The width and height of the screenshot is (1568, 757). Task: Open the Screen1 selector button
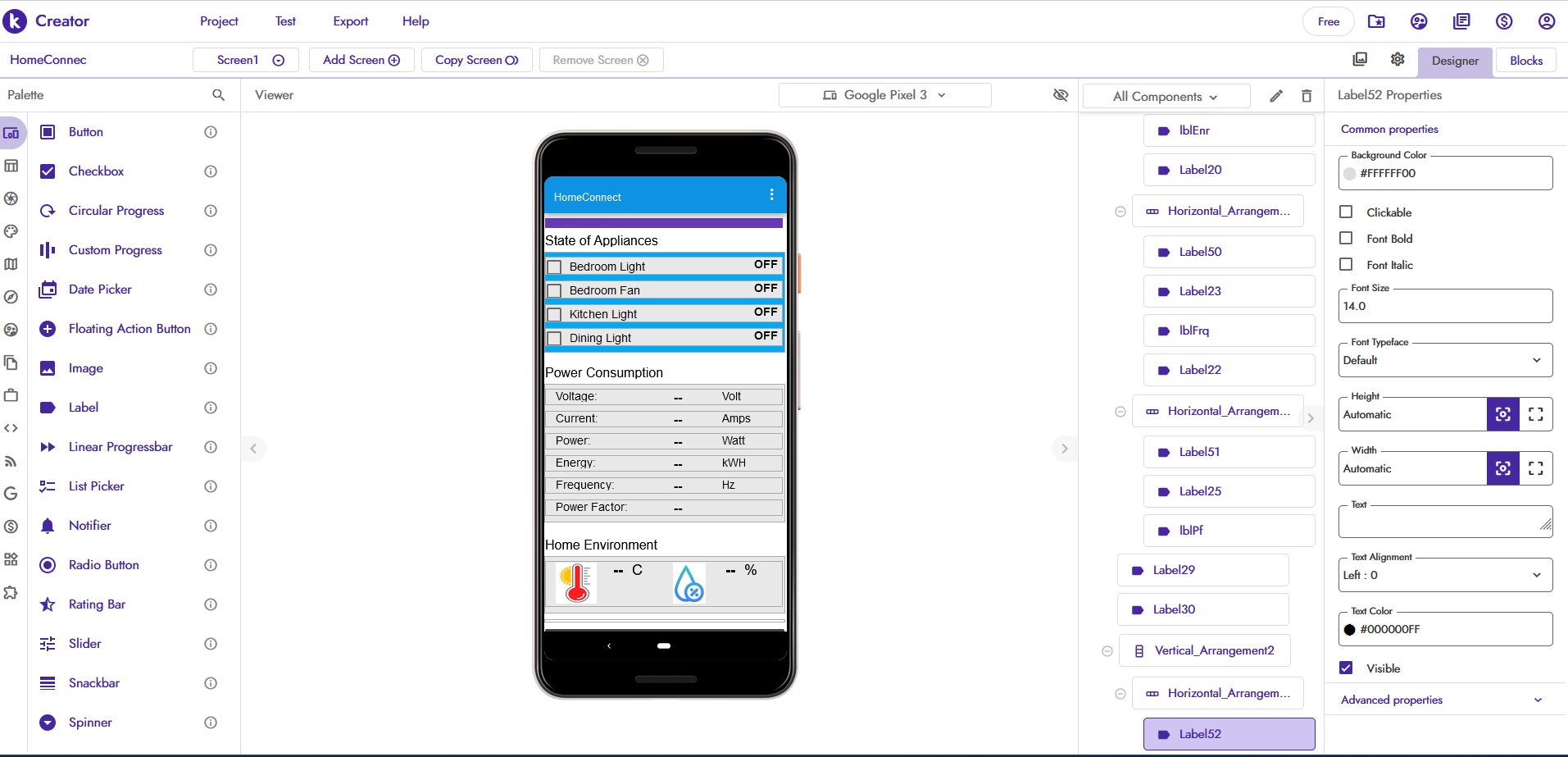pos(246,60)
